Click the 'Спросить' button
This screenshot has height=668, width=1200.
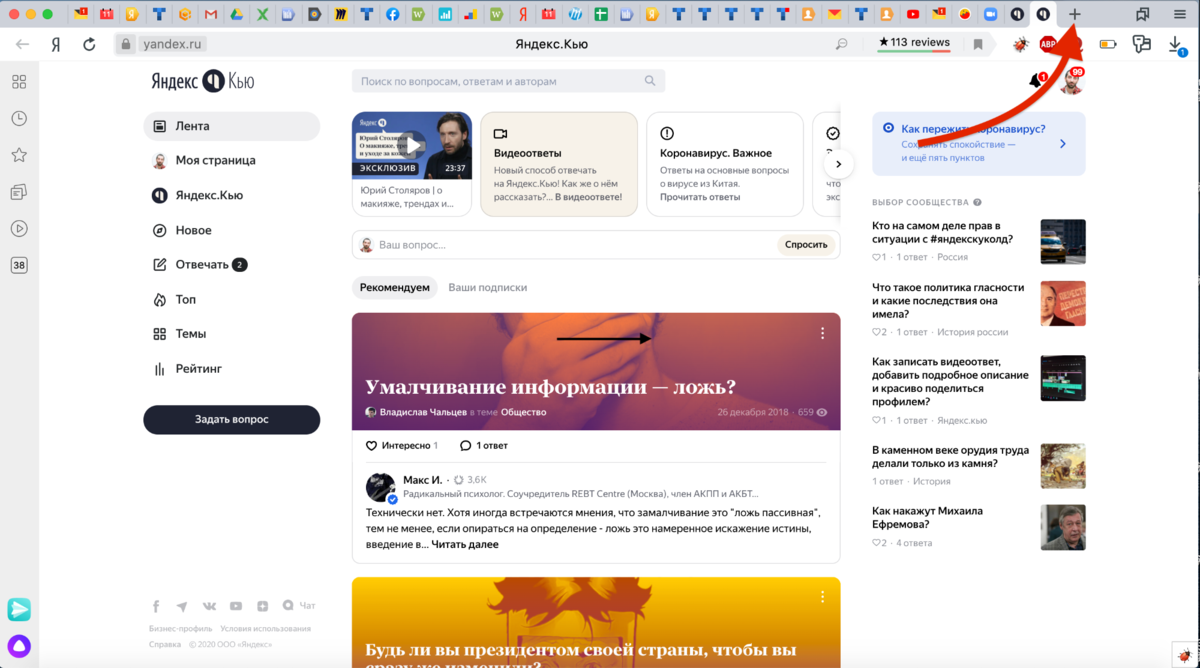pos(806,244)
